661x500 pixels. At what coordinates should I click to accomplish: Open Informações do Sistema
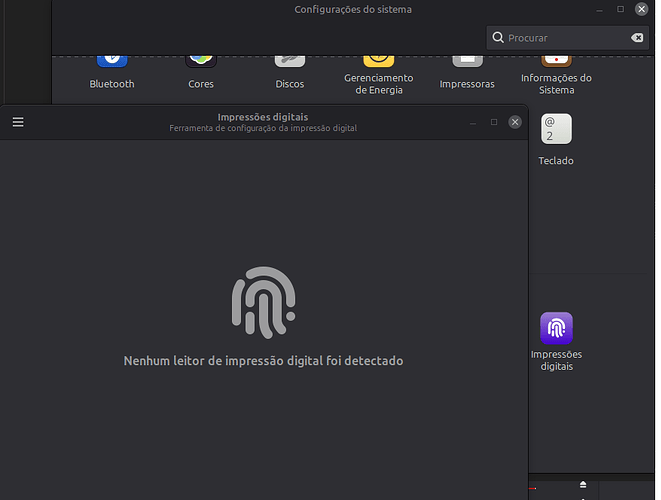point(556,62)
